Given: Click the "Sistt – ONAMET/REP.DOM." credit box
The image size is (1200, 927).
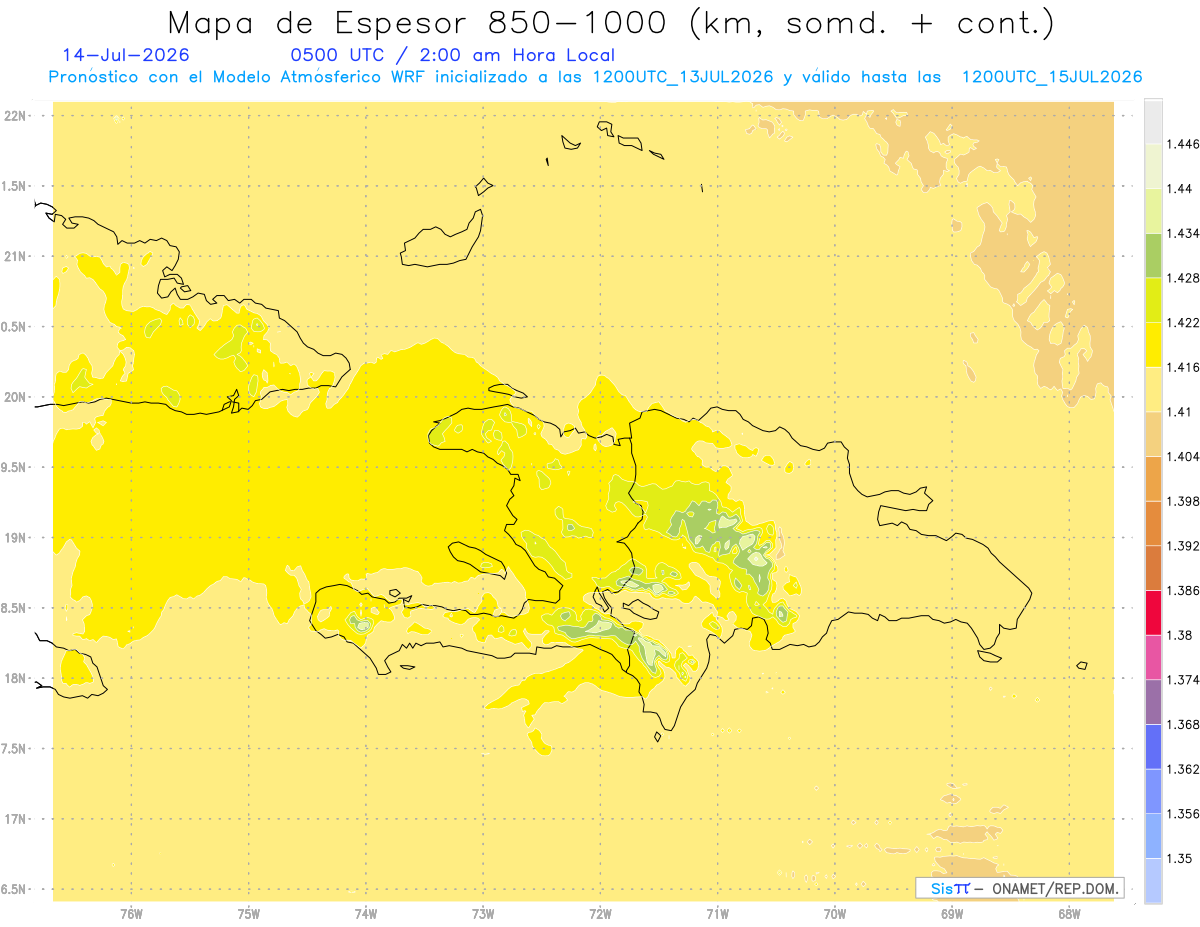Looking at the screenshot, I should tap(1020, 888).
